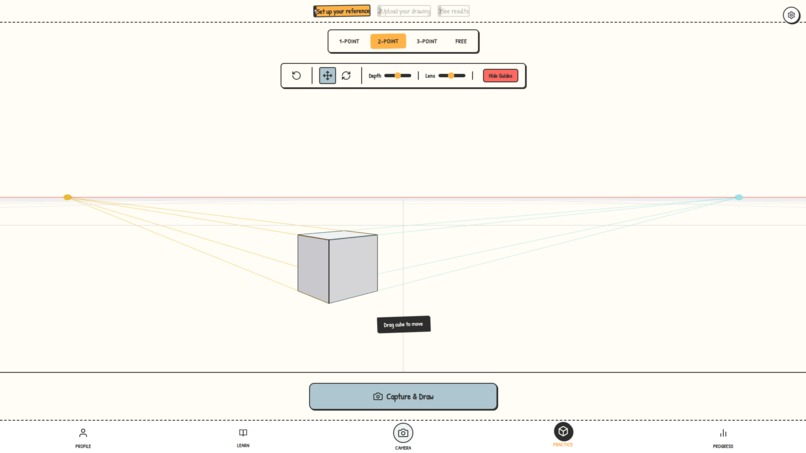Open the Practice cube section
The width and height of the screenshot is (806, 453).
point(563,434)
